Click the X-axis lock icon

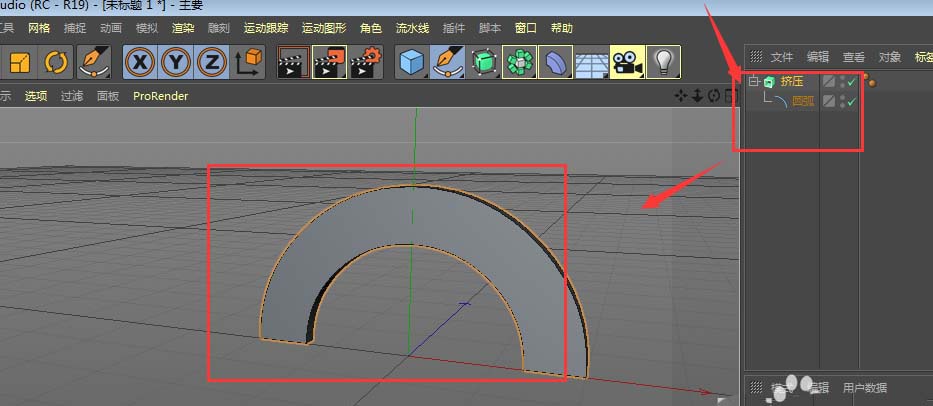tap(142, 63)
